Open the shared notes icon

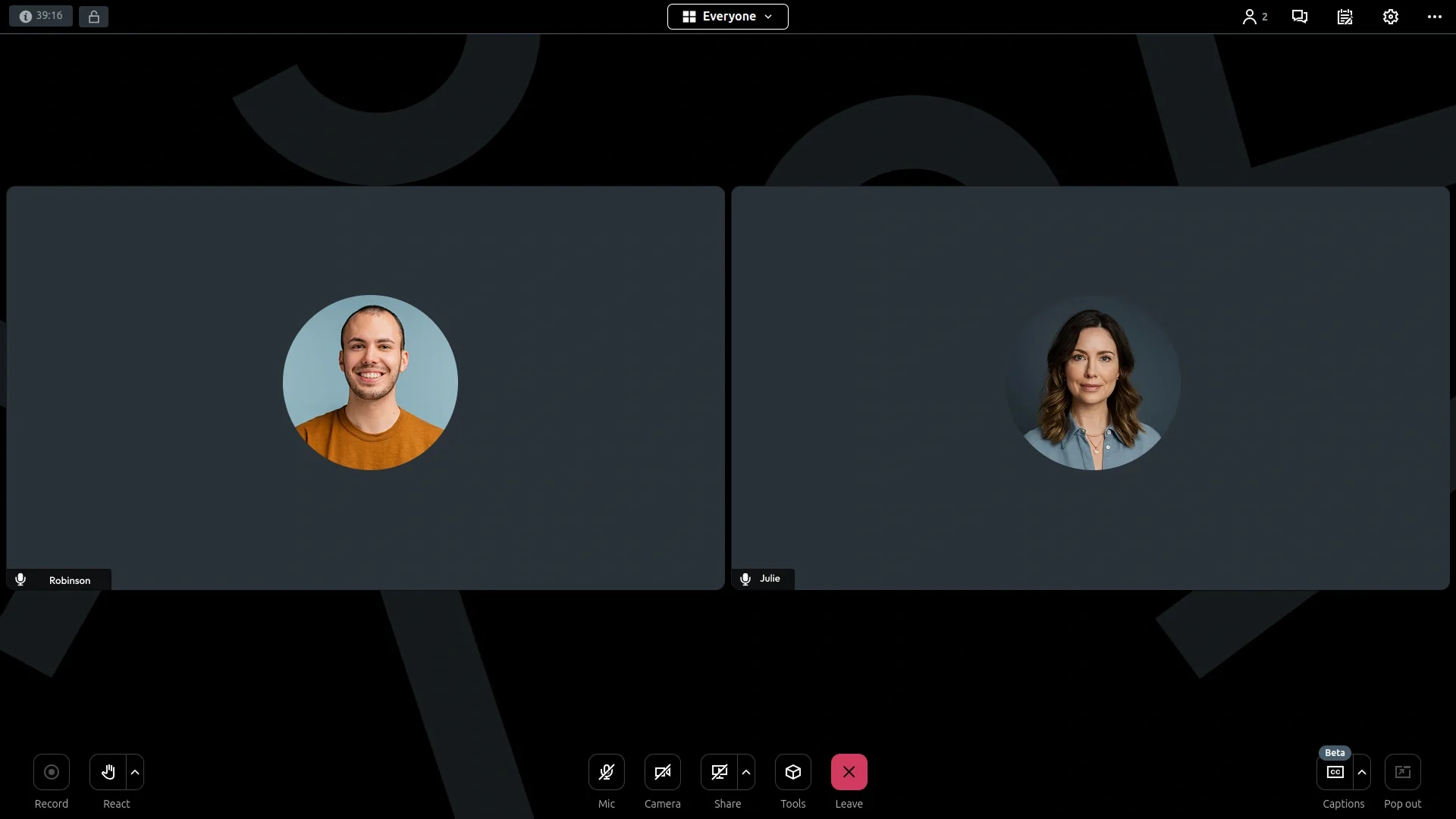[1345, 17]
